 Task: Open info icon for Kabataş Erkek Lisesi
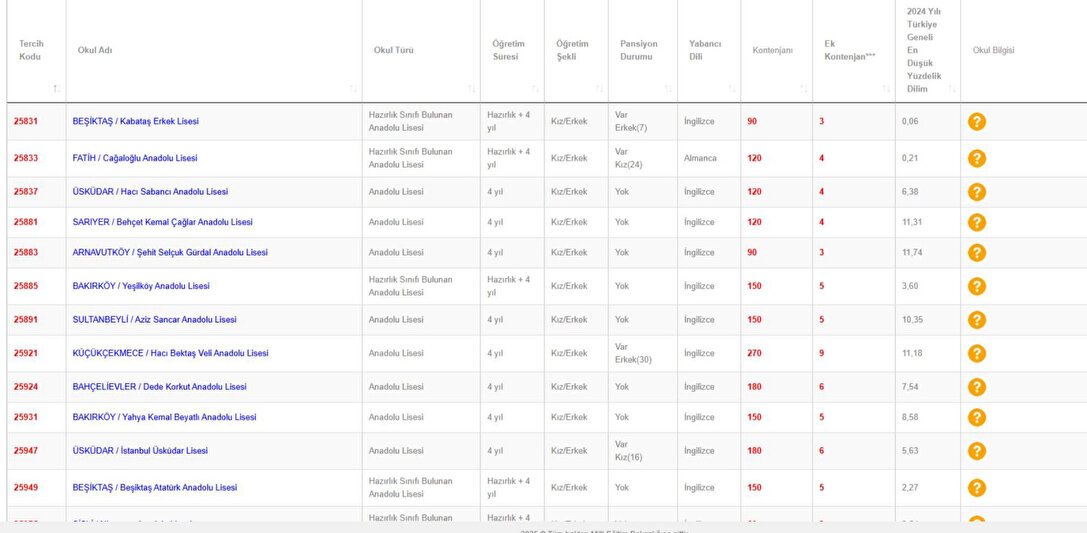click(x=977, y=122)
